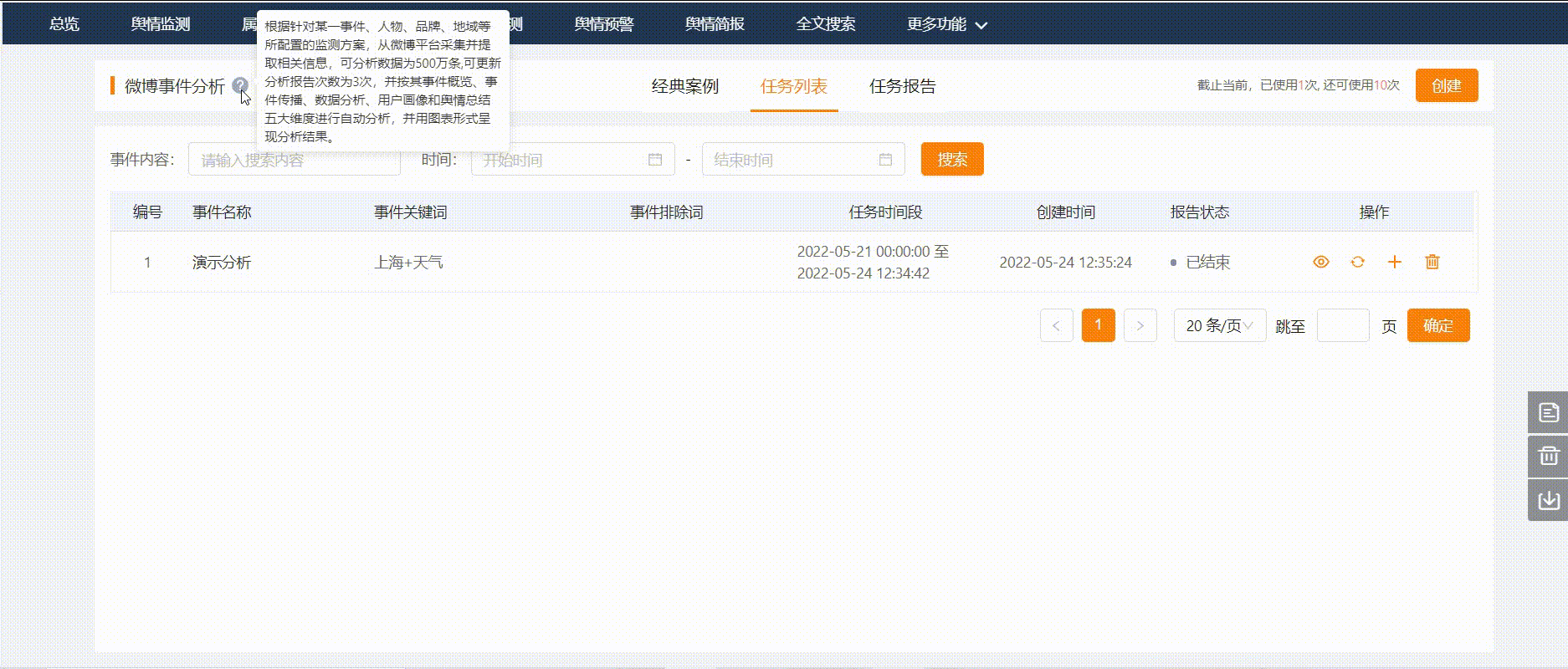This screenshot has width=1568, height=669.
Task: Focus the 开始时间 date field
Action: point(573,159)
